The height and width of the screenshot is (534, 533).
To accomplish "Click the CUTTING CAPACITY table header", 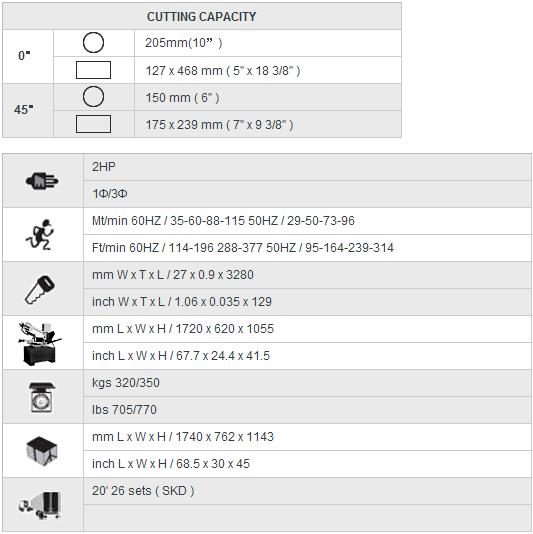I will click(x=202, y=16).
